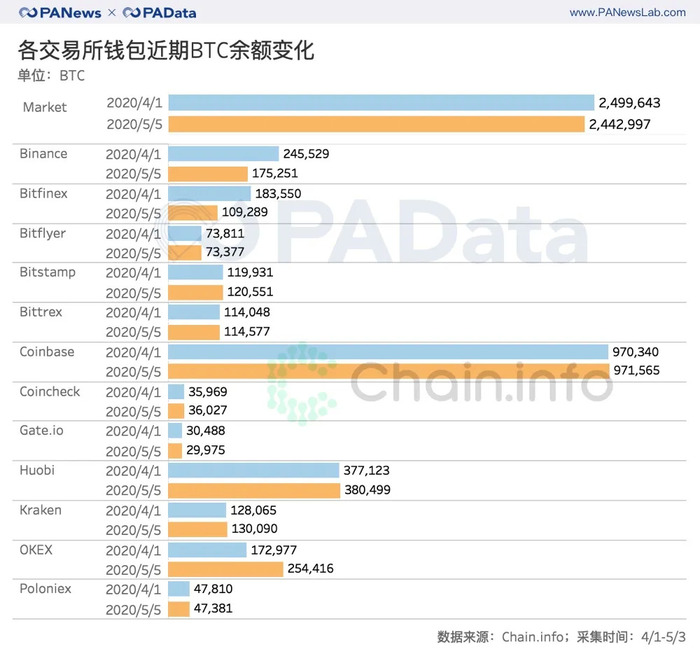This screenshot has width=700, height=661.
Task: Click the value 377,123
Action: (366, 470)
